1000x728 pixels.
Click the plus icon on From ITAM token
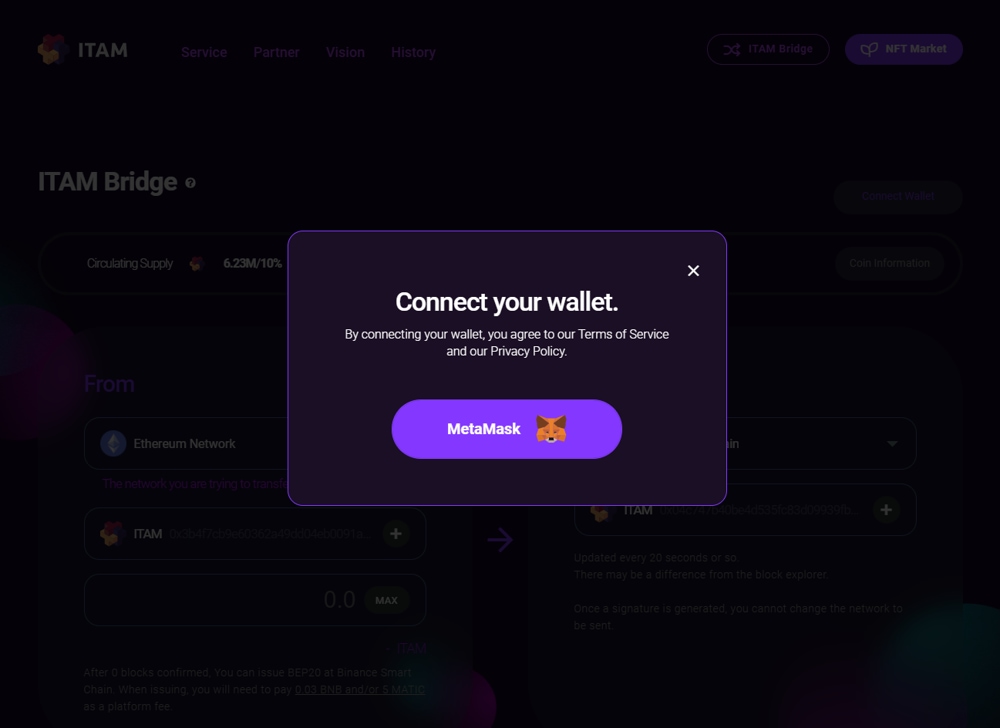pos(395,534)
